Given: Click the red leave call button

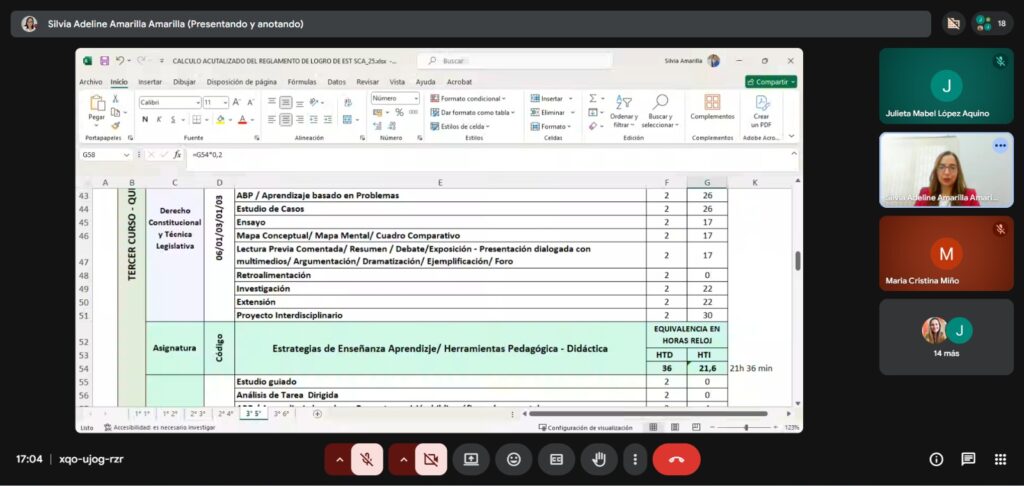Looking at the screenshot, I should (676, 459).
